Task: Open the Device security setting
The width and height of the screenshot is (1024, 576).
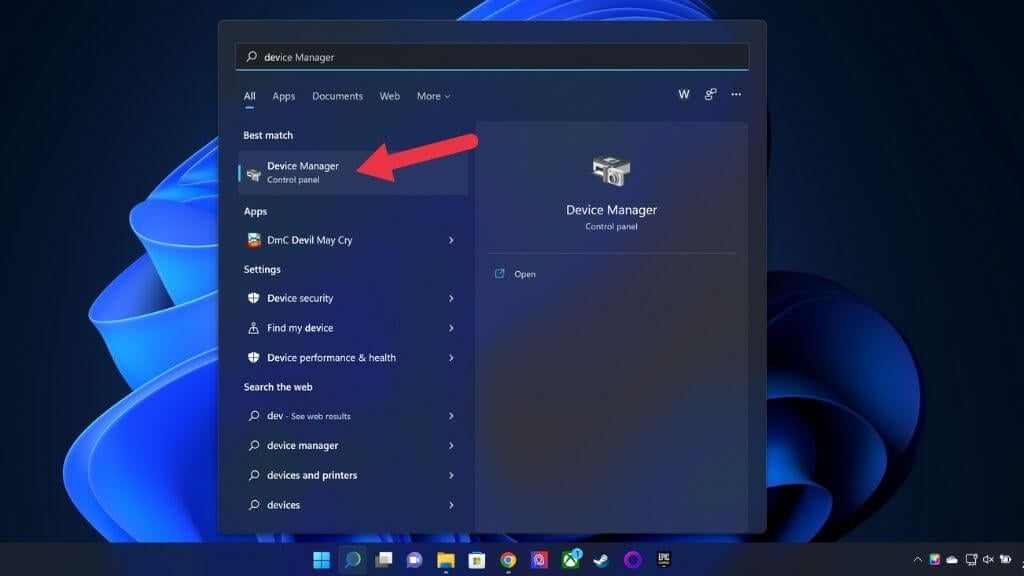Action: pyautogui.click(x=353, y=298)
